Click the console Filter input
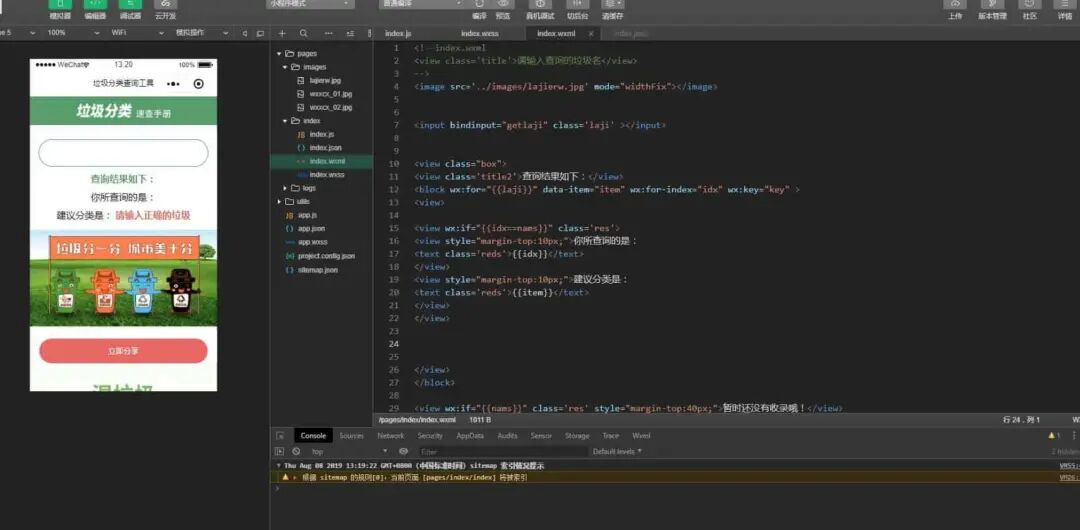The width and height of the screenshot is (1080, 530). pos(503,451)
